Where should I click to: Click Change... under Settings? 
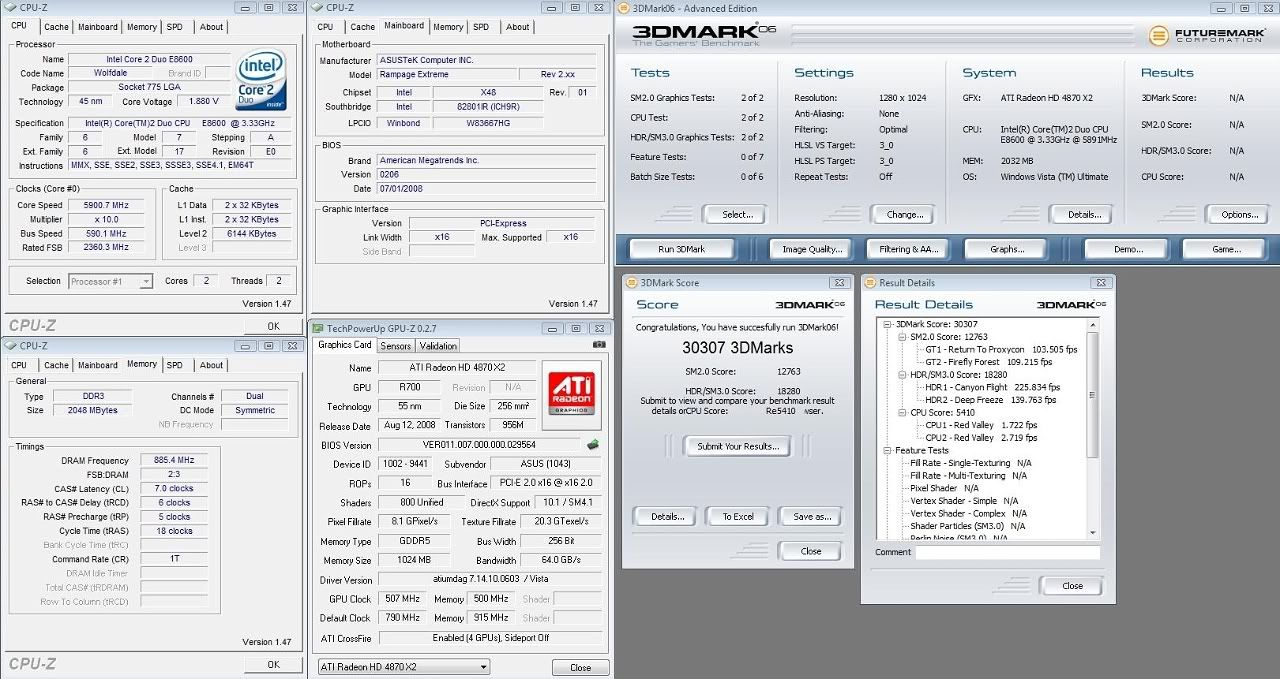(x=905, y=214)
